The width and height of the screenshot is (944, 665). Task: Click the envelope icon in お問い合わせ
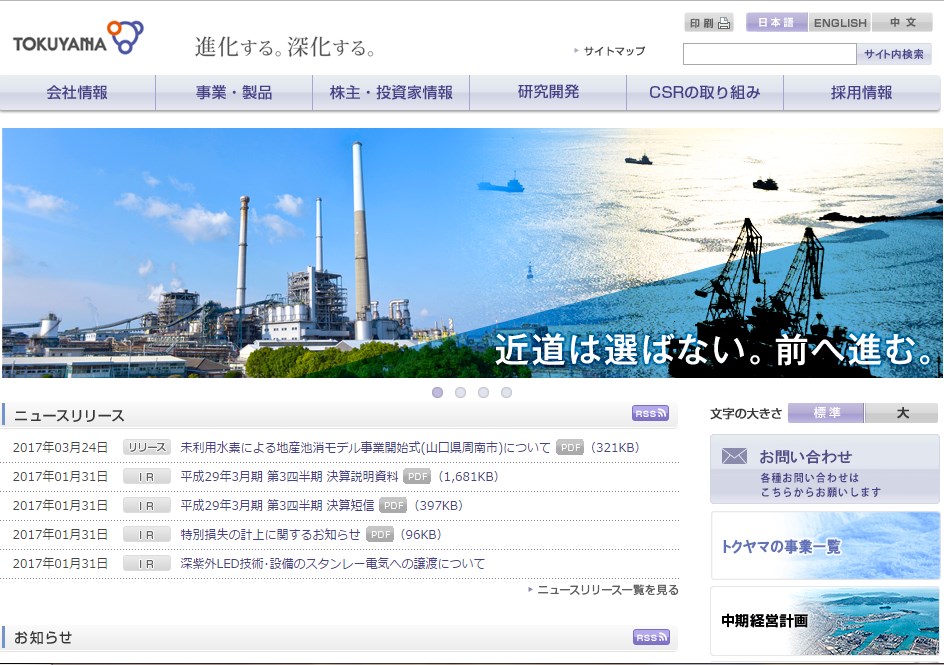(734, 456)
